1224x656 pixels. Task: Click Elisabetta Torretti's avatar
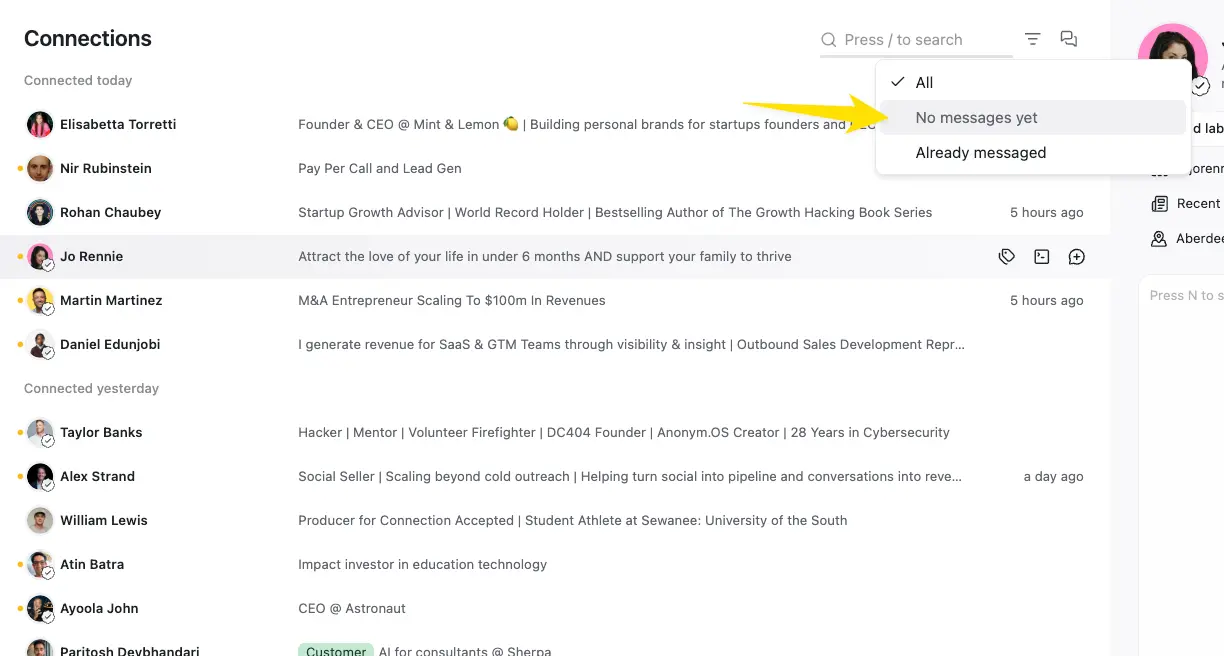click(x=40, y=124)
